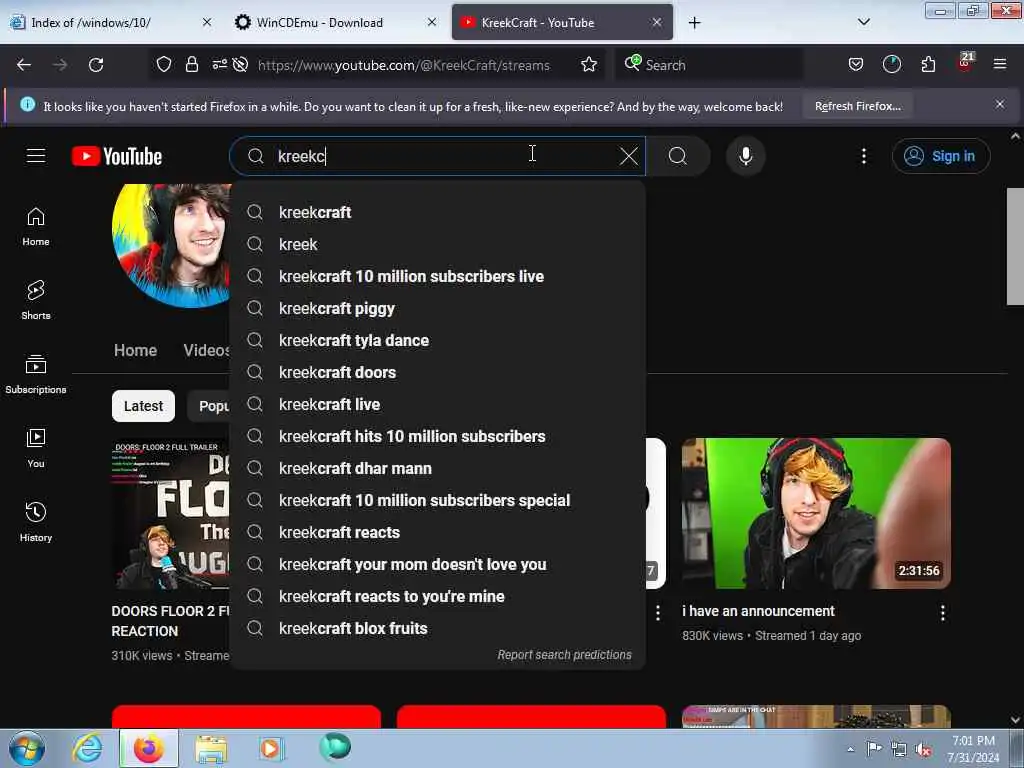Focus the Firefox URL address bar
This screenshot has height=768, width=1024.
coord(404,65)
